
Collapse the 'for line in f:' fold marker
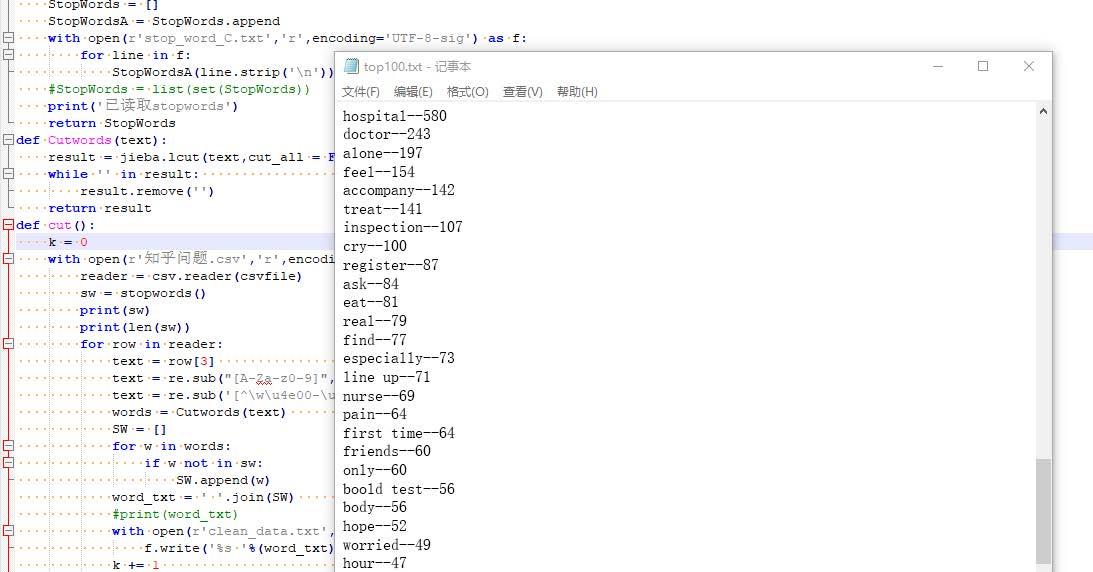tap(8, 54)
